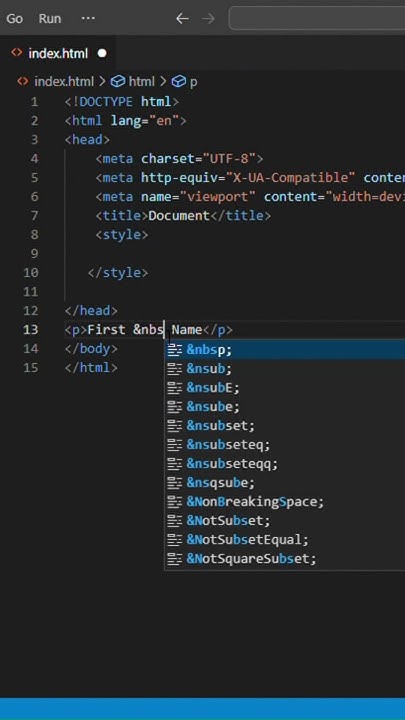Click the unsaved dot on index.html tab
This screenshot has width=405, height=720.
[x=102, y=53]
